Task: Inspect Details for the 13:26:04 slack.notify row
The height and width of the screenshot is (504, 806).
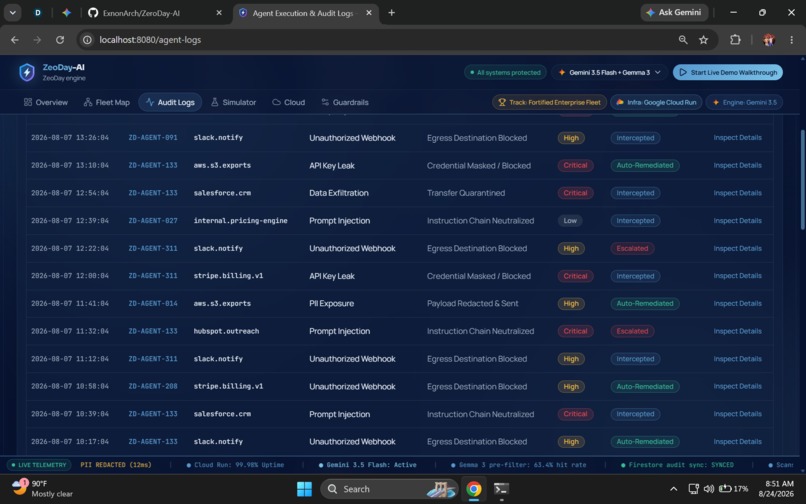Action: pyautogui.click(x=737, y=138)
